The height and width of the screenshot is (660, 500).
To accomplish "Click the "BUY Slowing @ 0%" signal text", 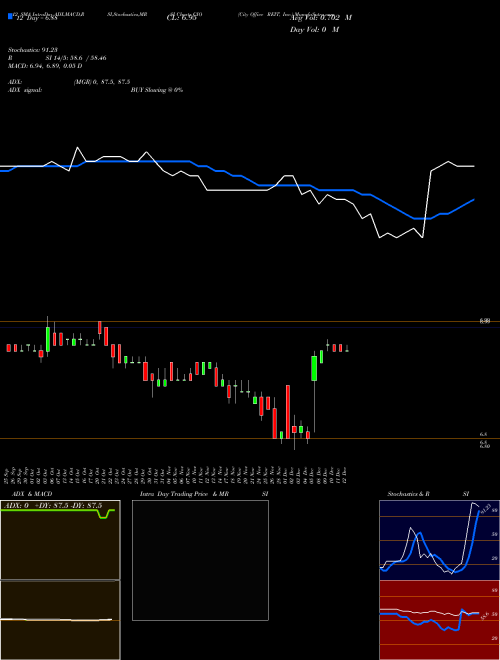I will click(x=157, y=90).
